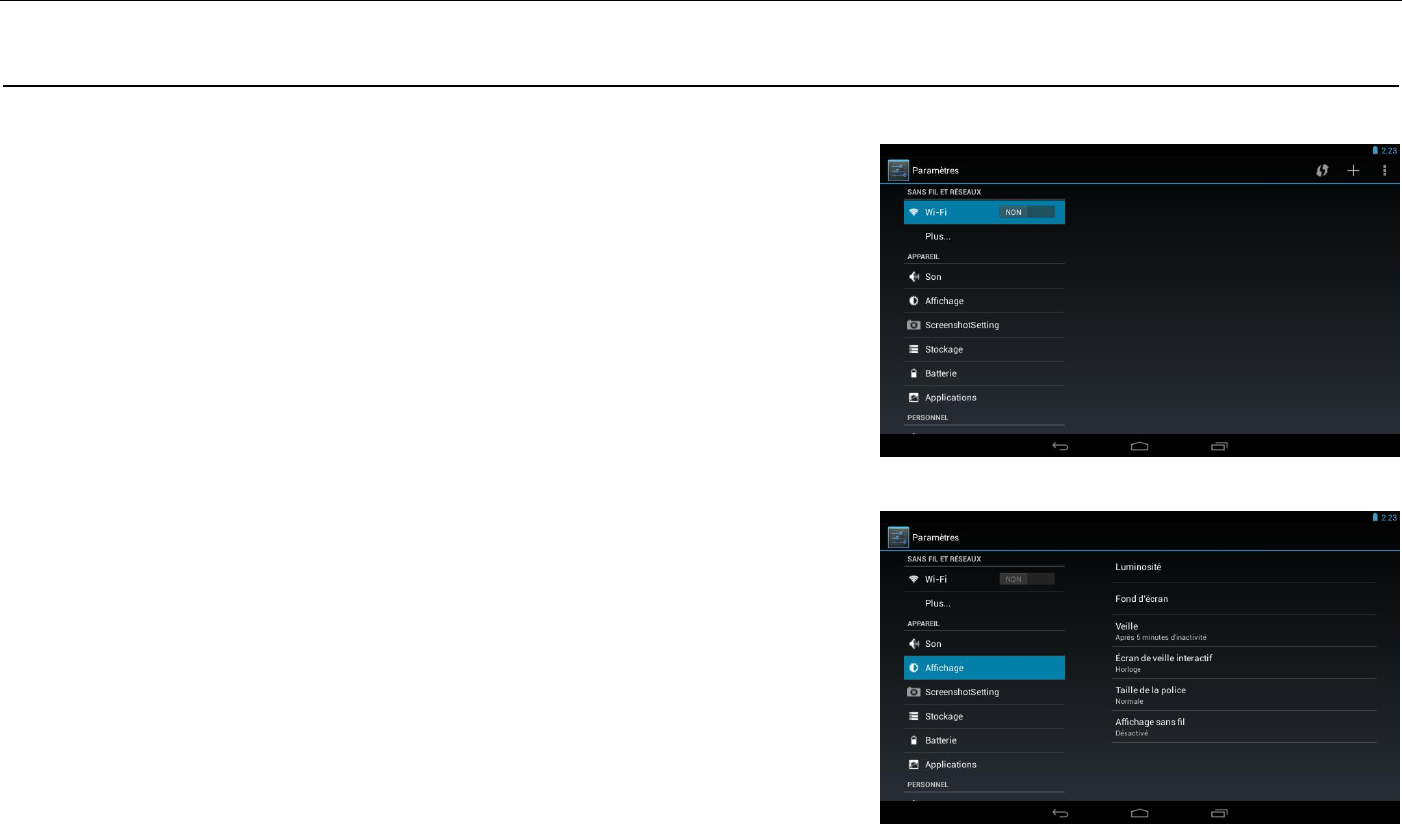The width and height of the screenshot is (1402, 824).
Task: Tap Recent apps button on screen listing Luminosité
Action: [1219, 813]
